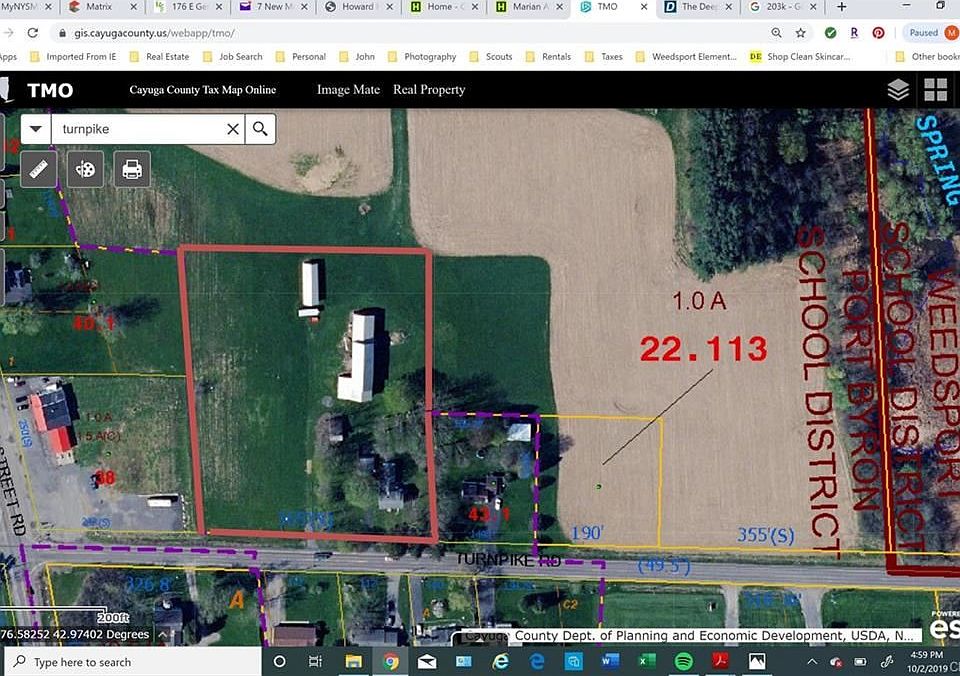This screenshot has width=960, height=676.
Task: Open the draw tool with palette icon
Action: (85, 169)
